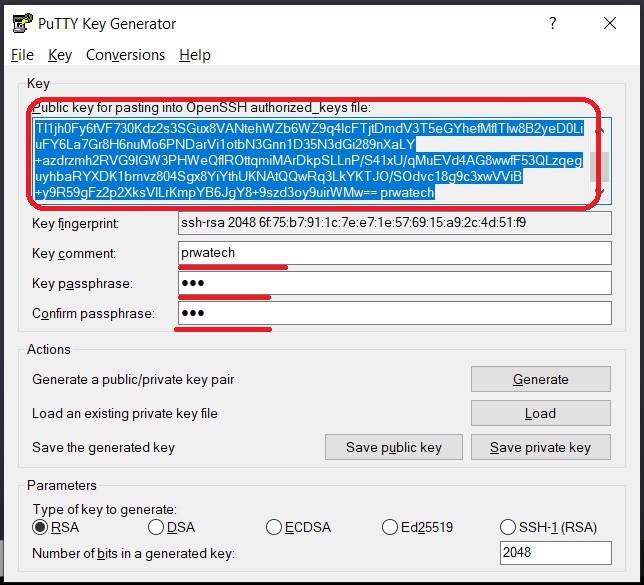Click 'Type of key to generate:' label
The width and height of the screenshot is (644, 585).
105,509
